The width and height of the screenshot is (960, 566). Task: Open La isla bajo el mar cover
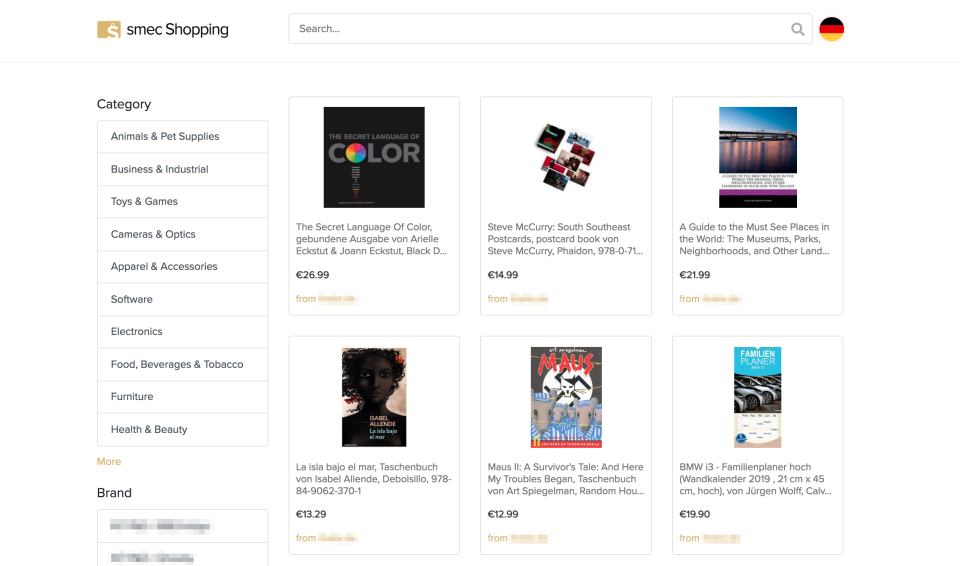click(x=374, y=397)
